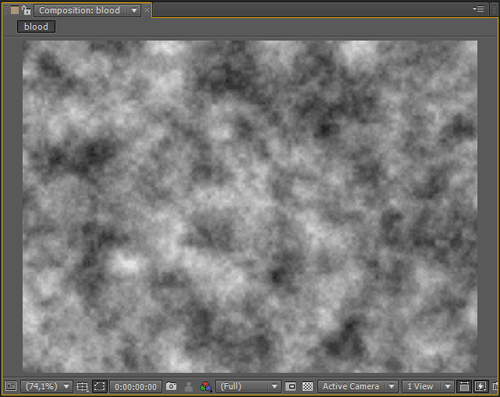The width and height of the screenshot is (500, 397).
Task: Open the Active Camera view dropdown
Action: tap(358, 386)
